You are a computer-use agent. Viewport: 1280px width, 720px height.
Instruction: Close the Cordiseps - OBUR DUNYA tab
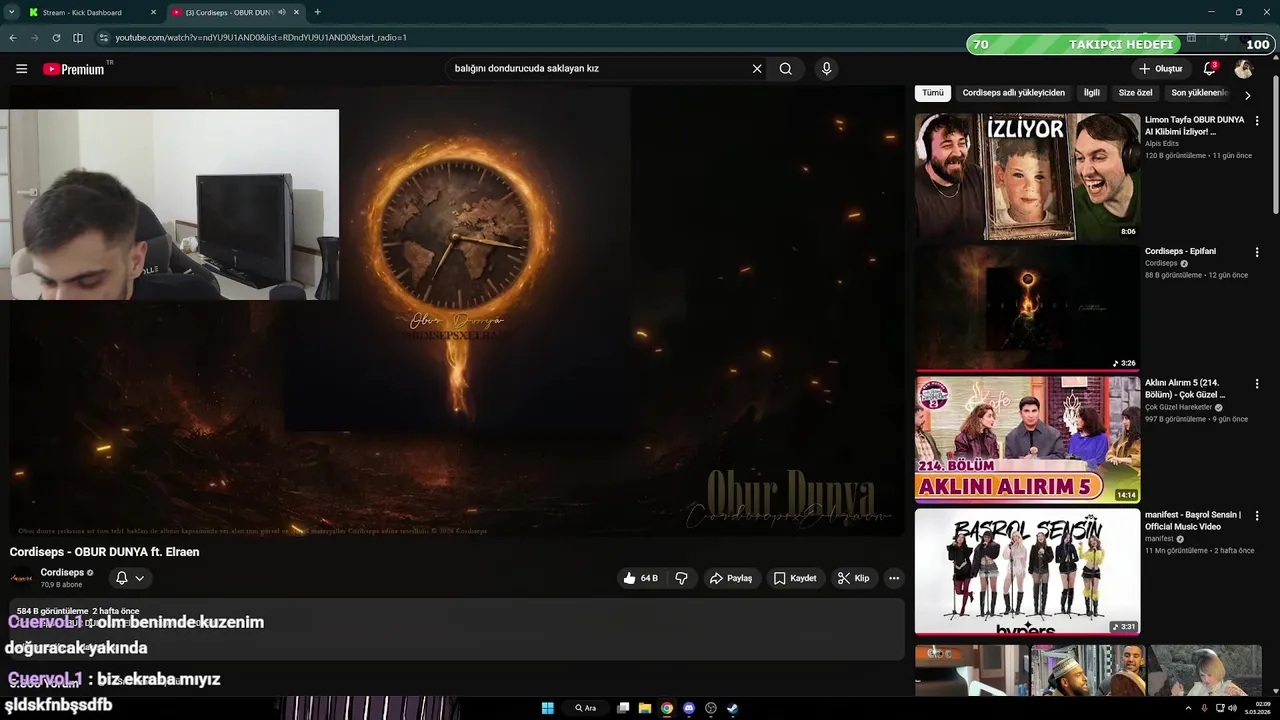click(296, 12)
